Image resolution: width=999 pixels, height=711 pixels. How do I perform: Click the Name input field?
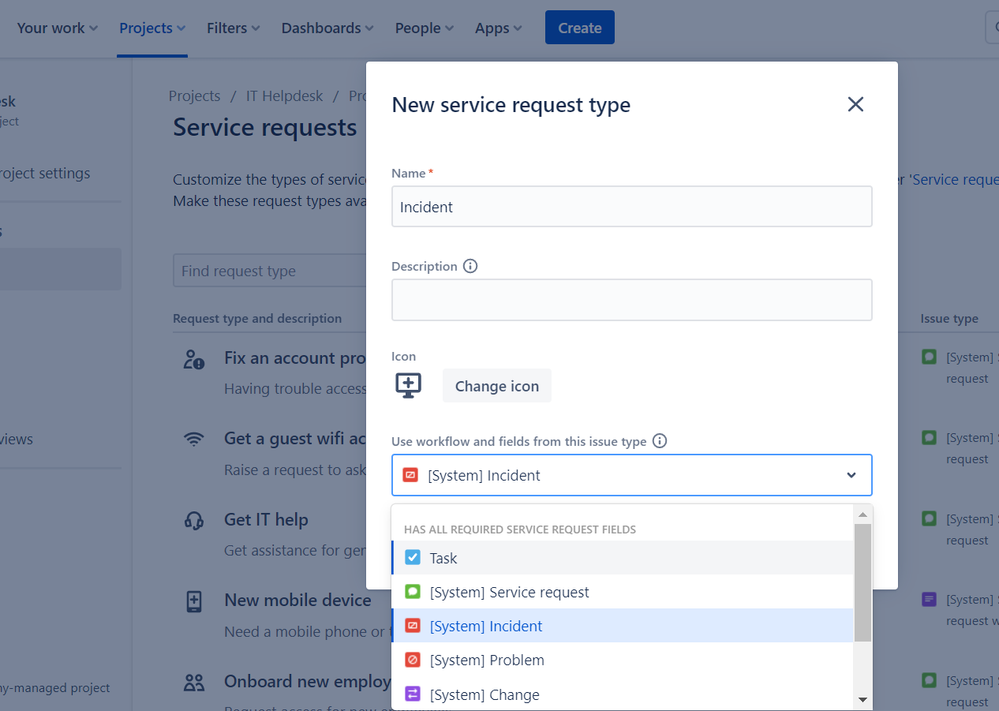[x=631, y=207]
